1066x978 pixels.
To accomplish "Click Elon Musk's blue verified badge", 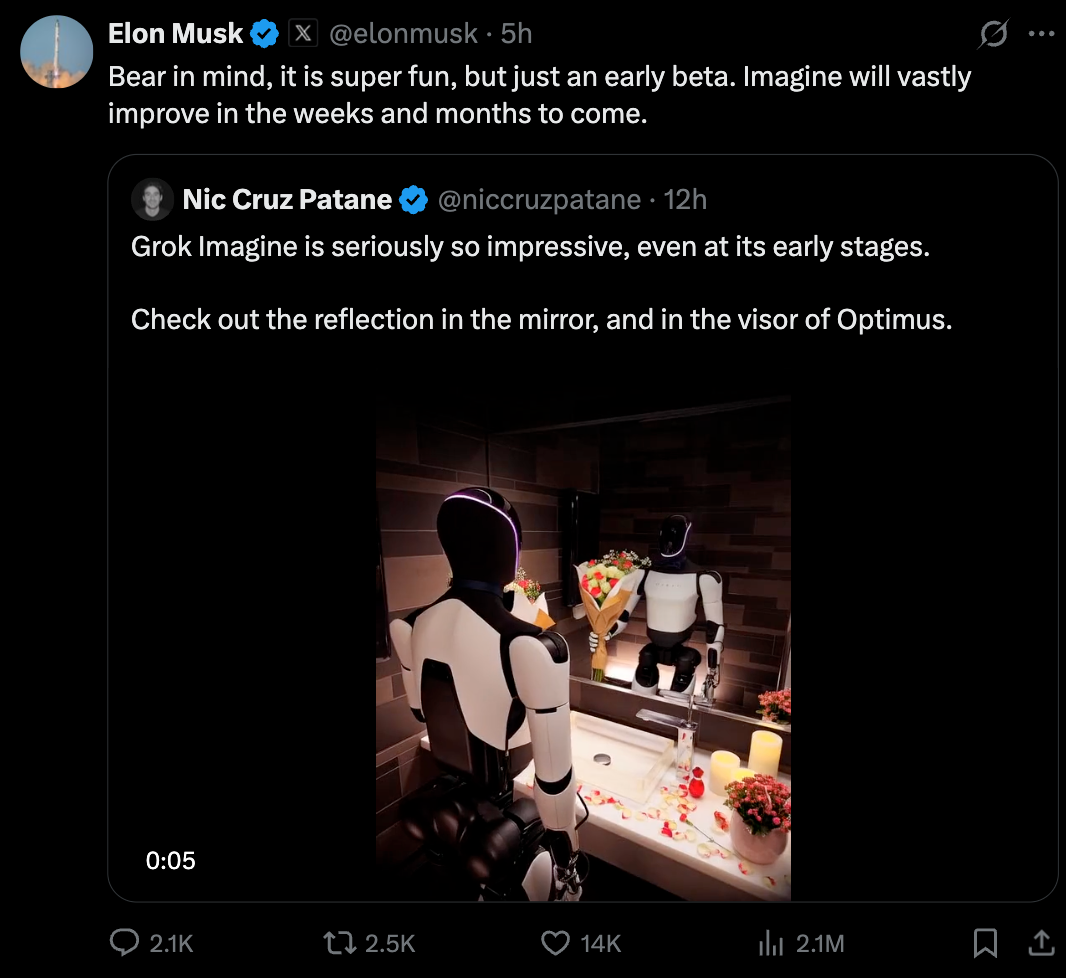I will tap(265, 34).
